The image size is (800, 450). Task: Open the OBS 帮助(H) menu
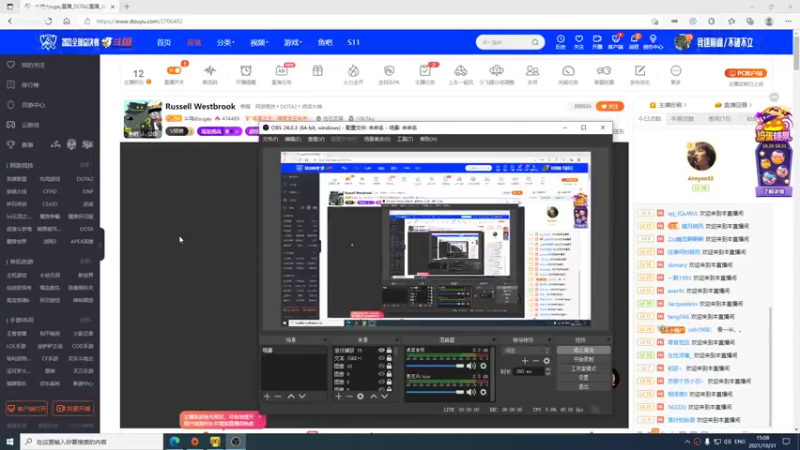pyautogui.click(x=428, y=139)
